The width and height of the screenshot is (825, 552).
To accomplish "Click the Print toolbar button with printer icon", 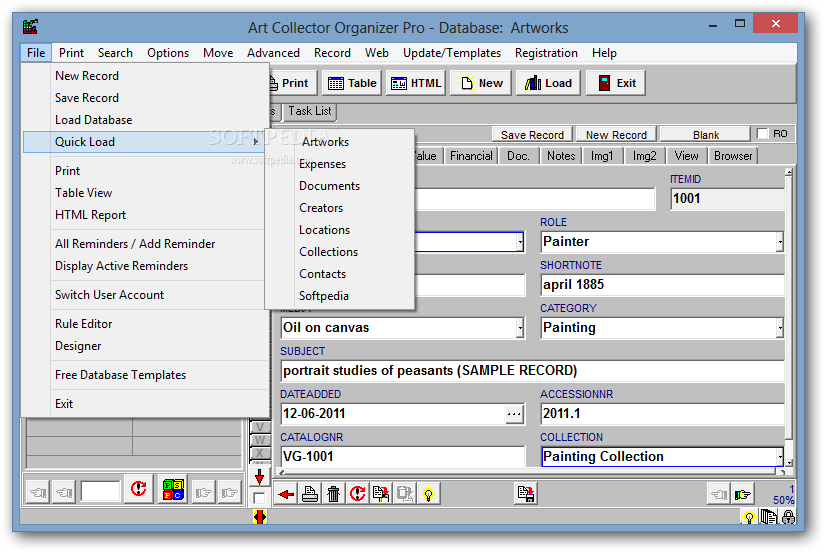I will tap(293, 83).
